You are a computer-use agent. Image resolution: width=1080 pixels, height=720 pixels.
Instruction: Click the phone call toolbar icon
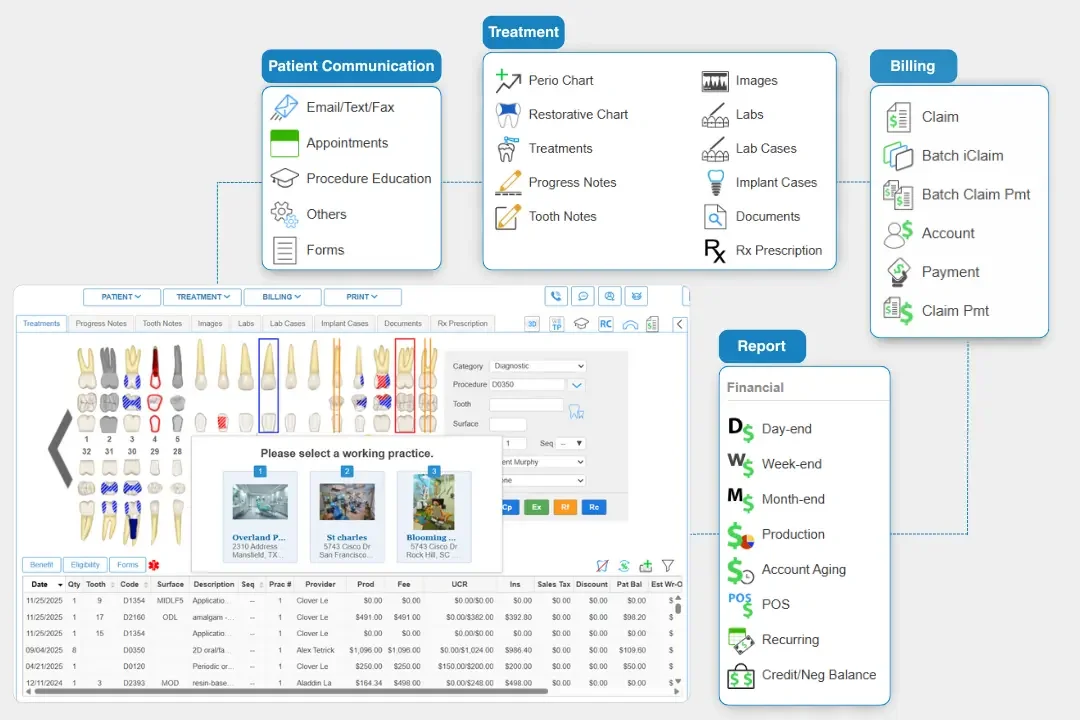[x=555, y=296]
